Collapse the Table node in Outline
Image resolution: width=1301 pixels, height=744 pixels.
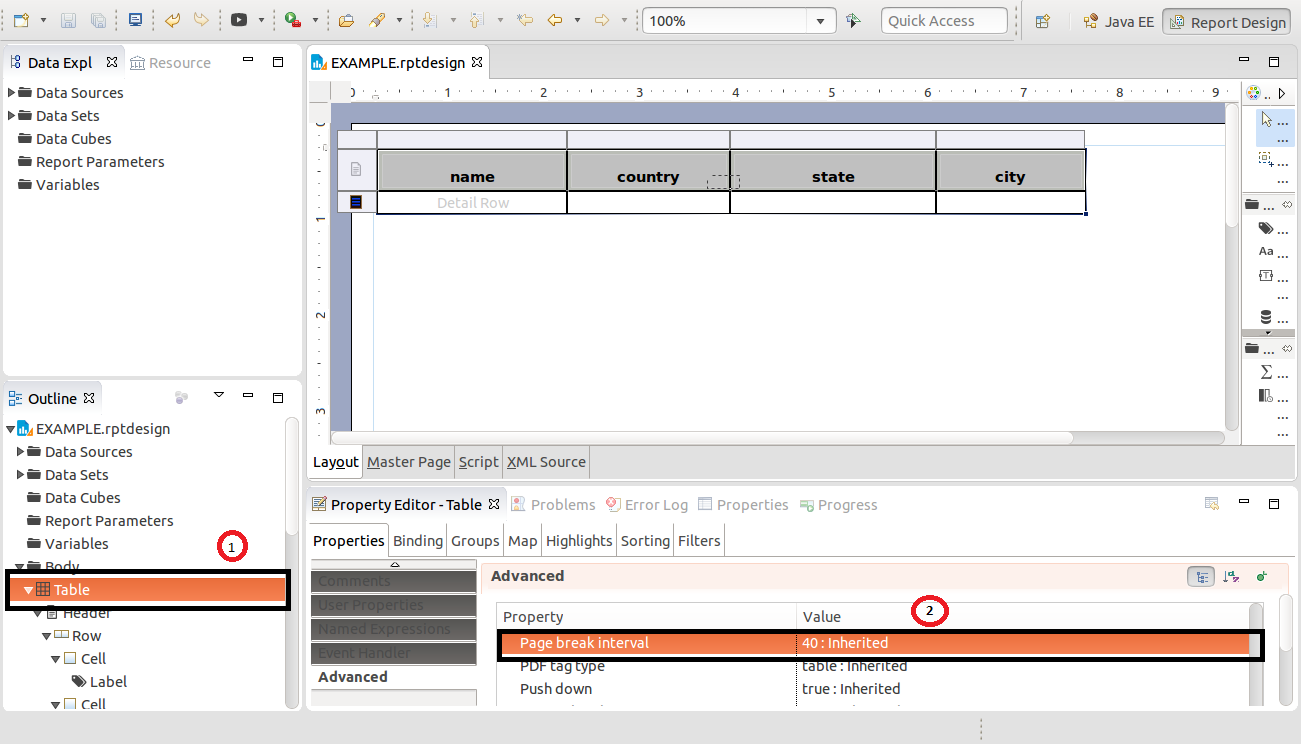[28, 590]
